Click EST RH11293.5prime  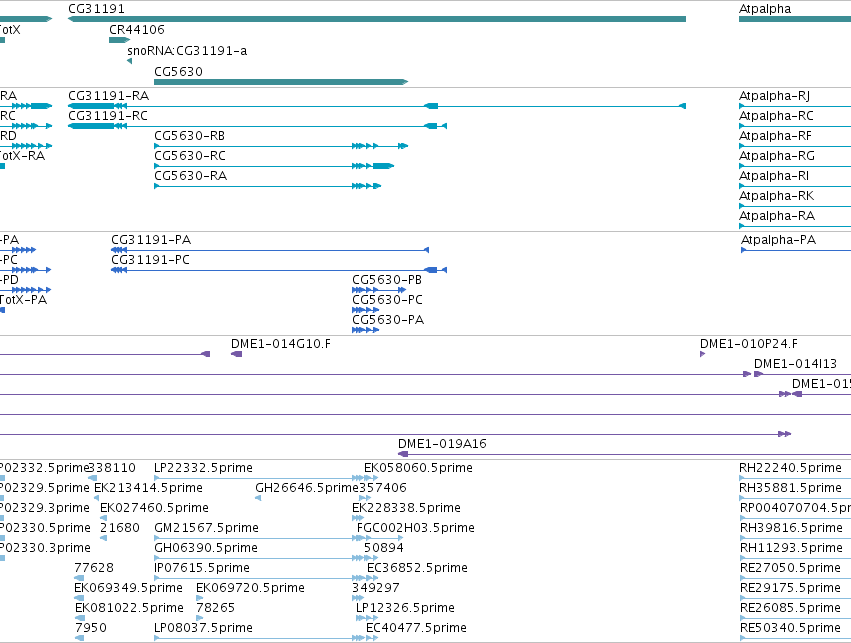pos(791,549)
